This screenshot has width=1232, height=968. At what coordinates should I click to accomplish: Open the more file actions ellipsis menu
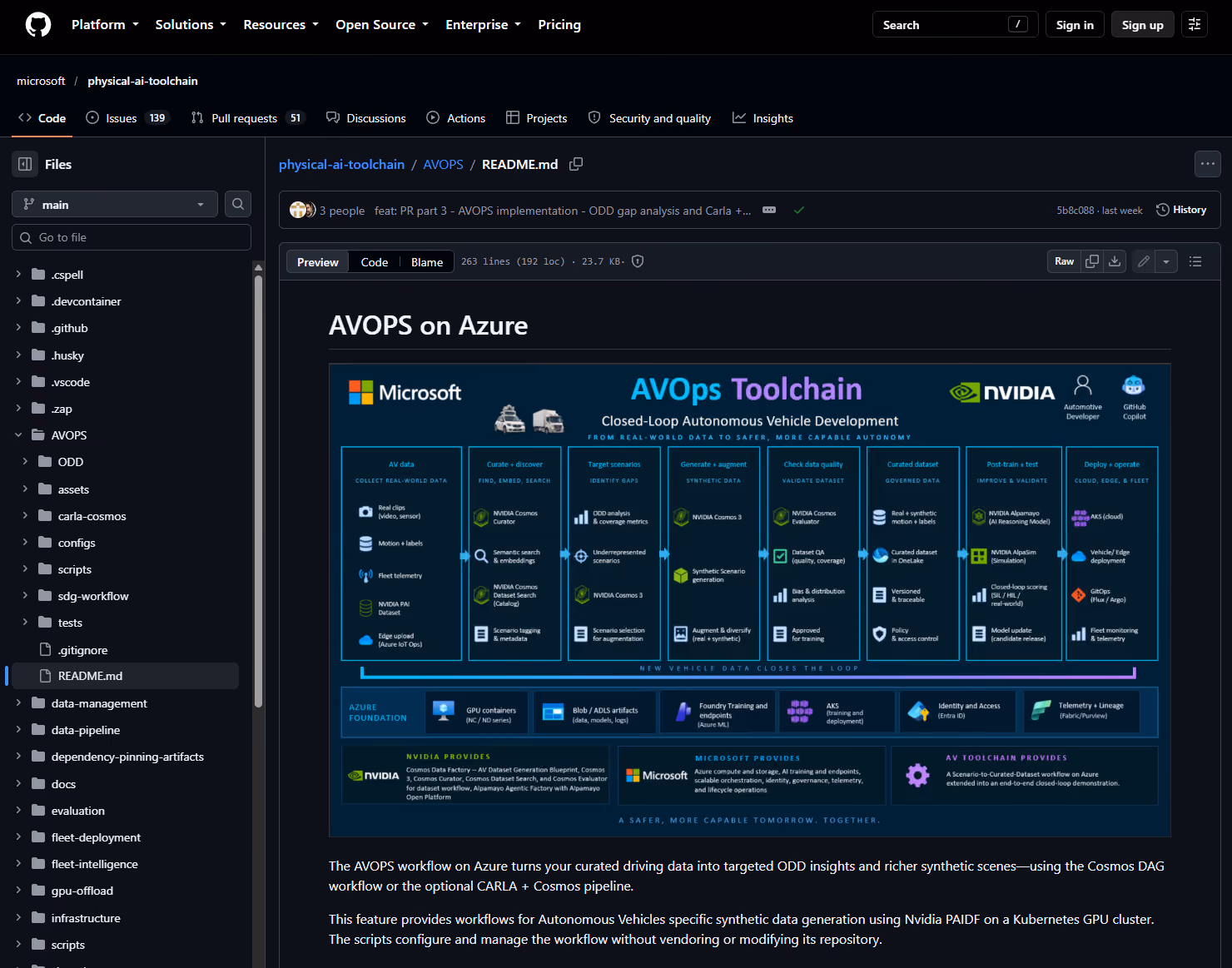coord(1208,164)
